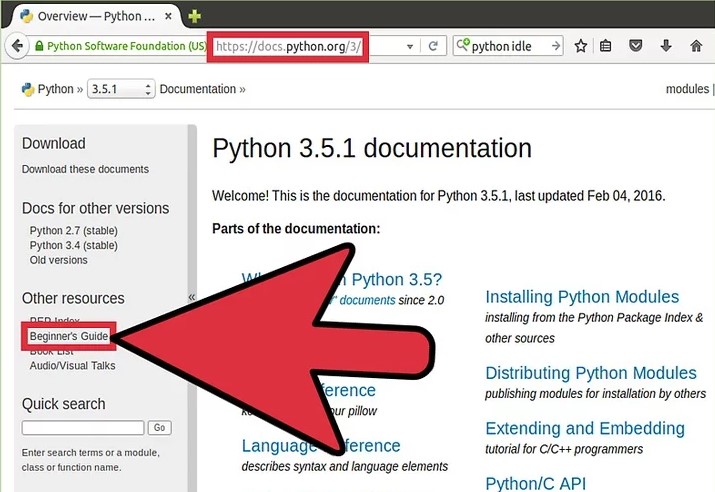Screen dimensions: 715x492
Task: Open Download these documents link
Action: point(85,169)
